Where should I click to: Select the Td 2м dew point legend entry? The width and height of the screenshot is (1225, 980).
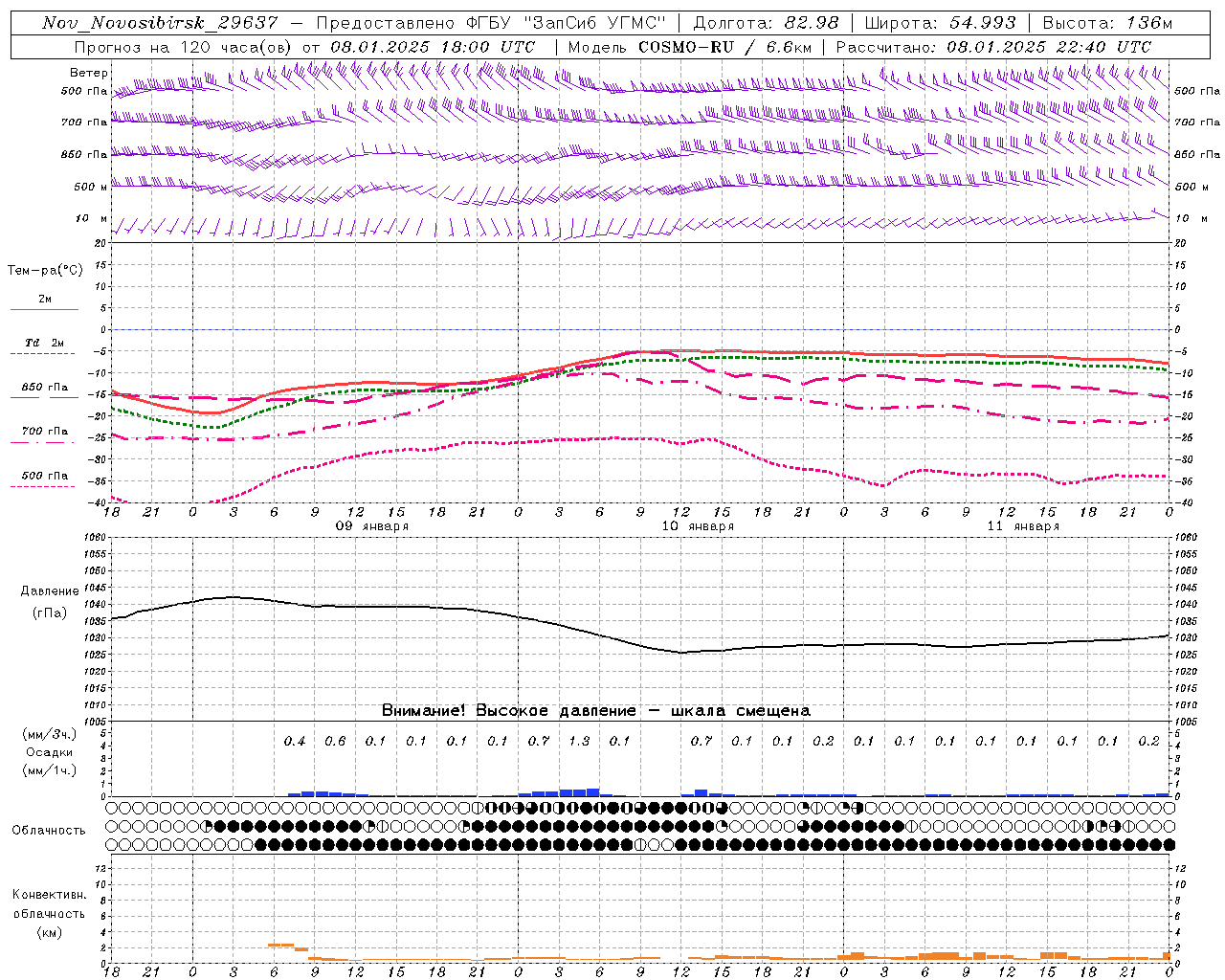[x=45, y=343]
